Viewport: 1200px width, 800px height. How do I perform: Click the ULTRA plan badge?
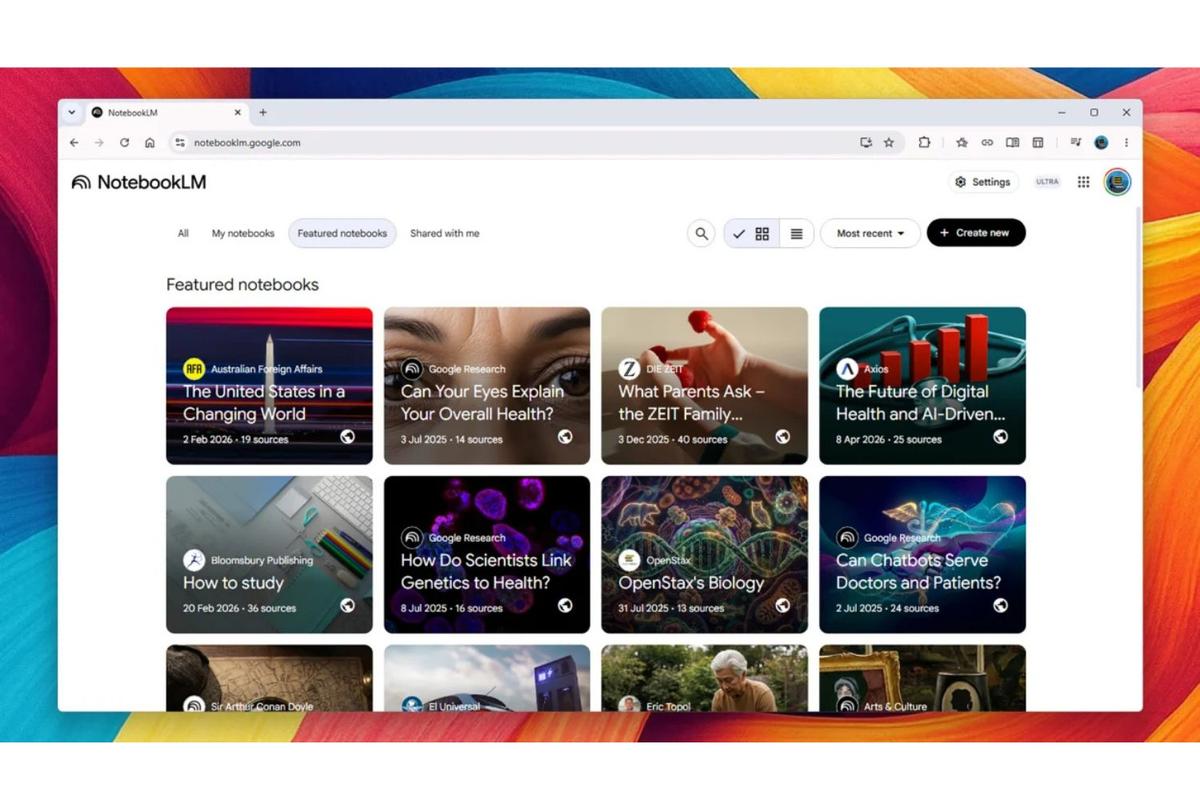[1047, 182]
